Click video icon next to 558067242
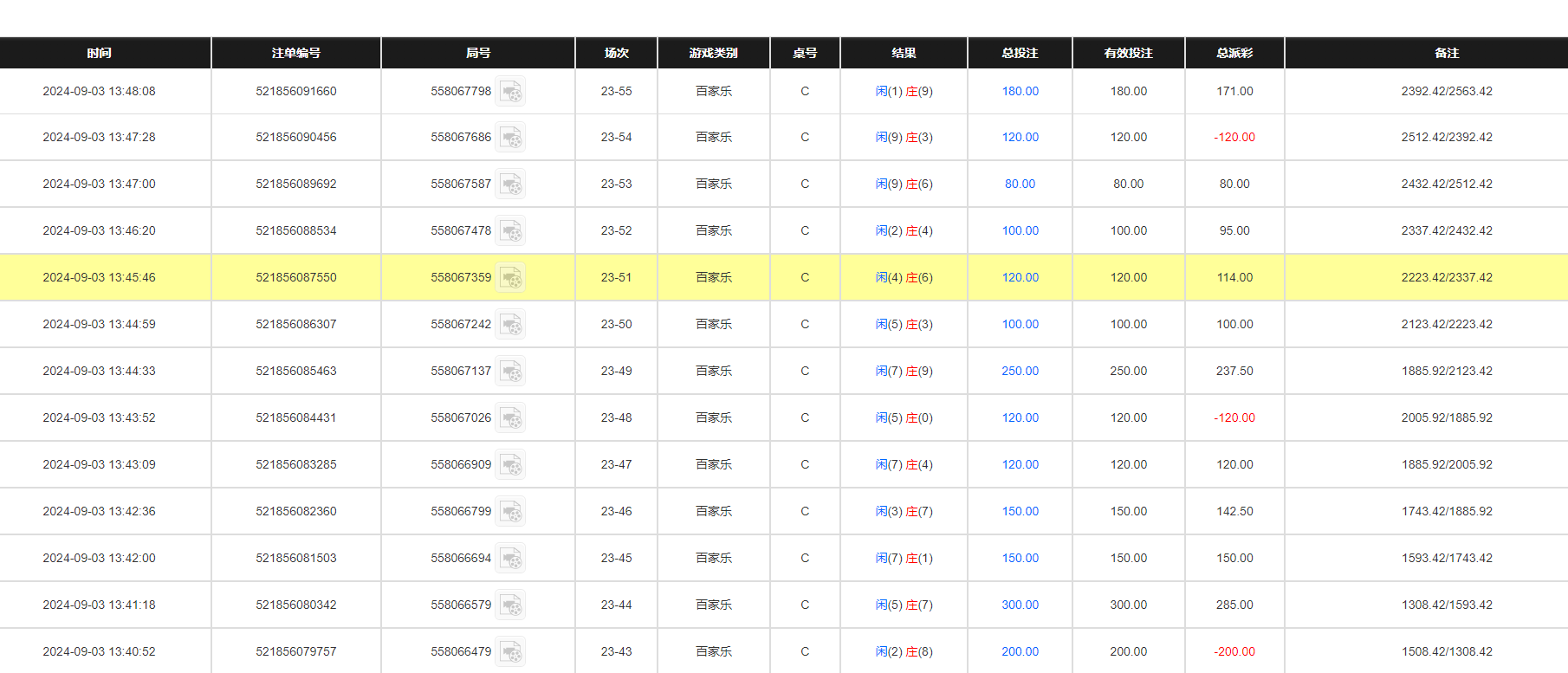 (x=510, y=325)
